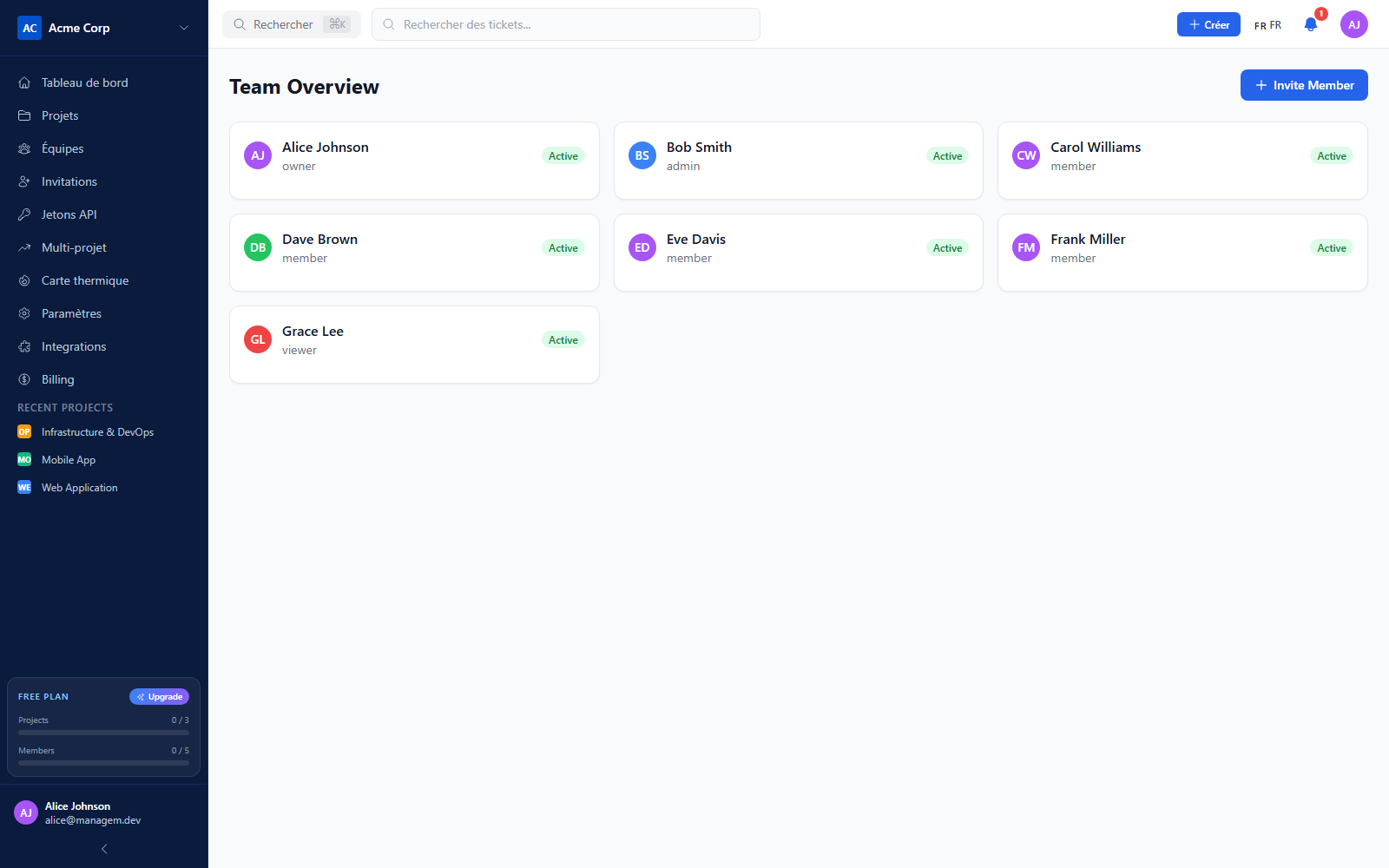Click the Créer button
The width and height of the screenshot is (1389, 868).
coord(1208,24)
